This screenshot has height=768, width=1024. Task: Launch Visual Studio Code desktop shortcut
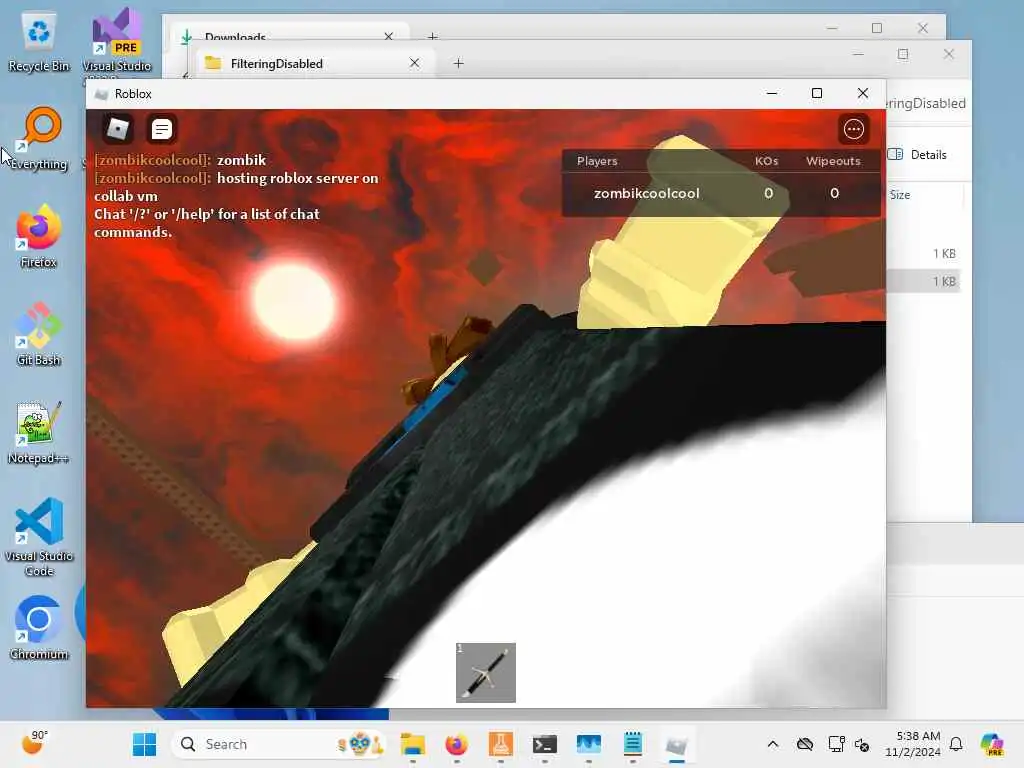tap(39, 537)
